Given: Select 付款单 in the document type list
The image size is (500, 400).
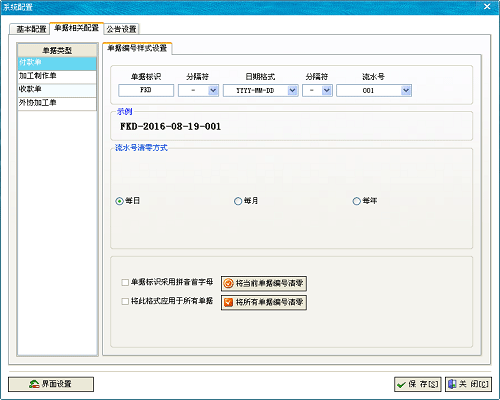Looking at the screenshot, I should point(57,63).
